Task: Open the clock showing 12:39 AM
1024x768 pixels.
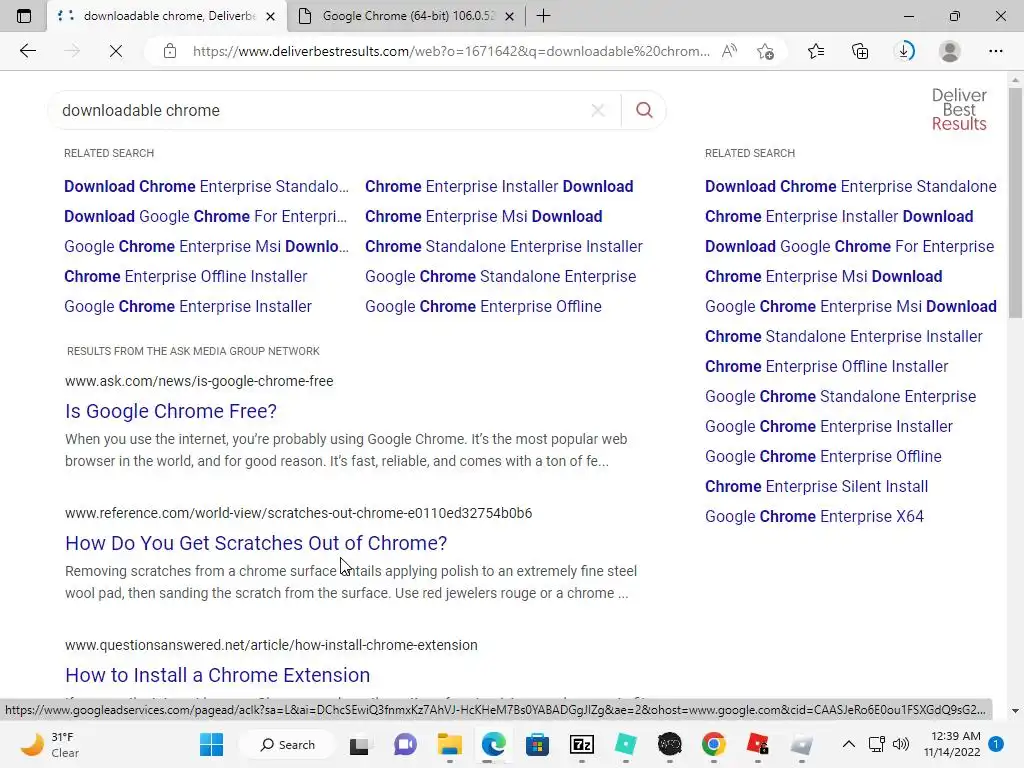Action: (x=952, y=744)
